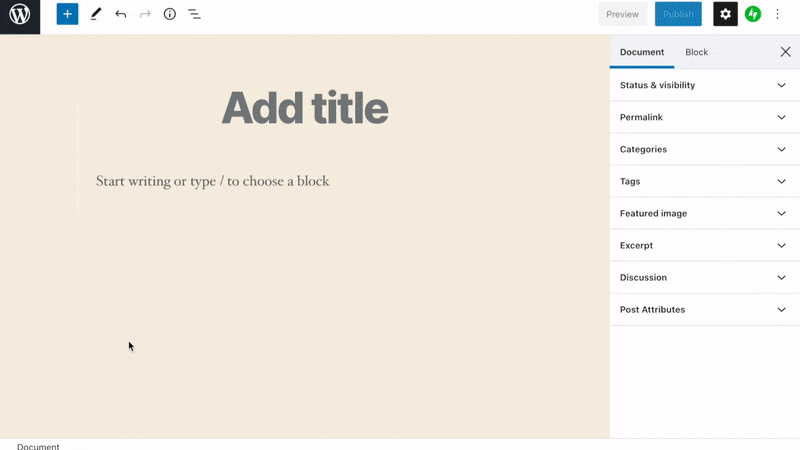Click the Publish button
Image resolution: width=800 pixels, height=450 pixels.
click(678, 14)
